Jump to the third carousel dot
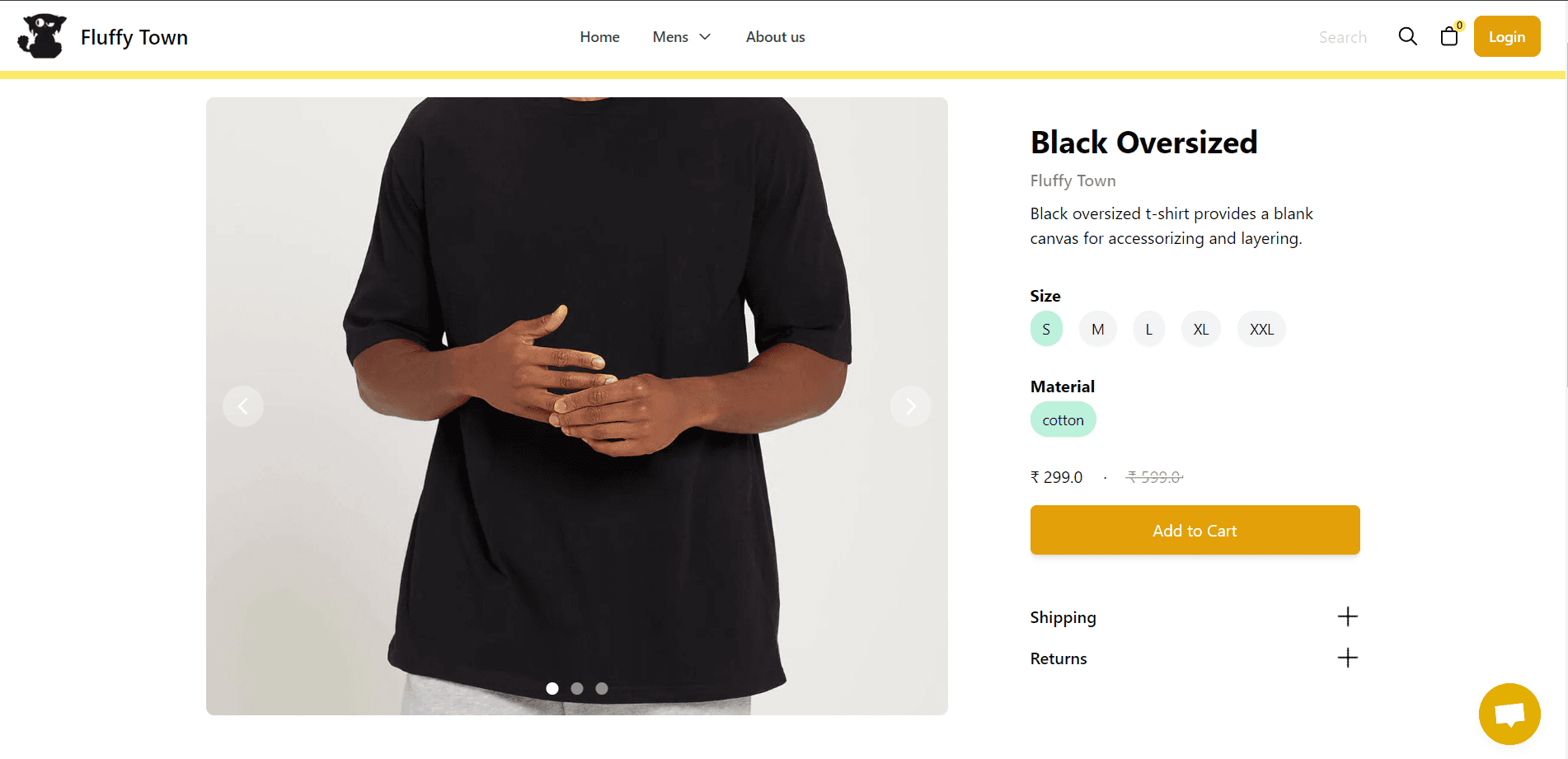This screenshot has height=759, width=1568. 602,688
